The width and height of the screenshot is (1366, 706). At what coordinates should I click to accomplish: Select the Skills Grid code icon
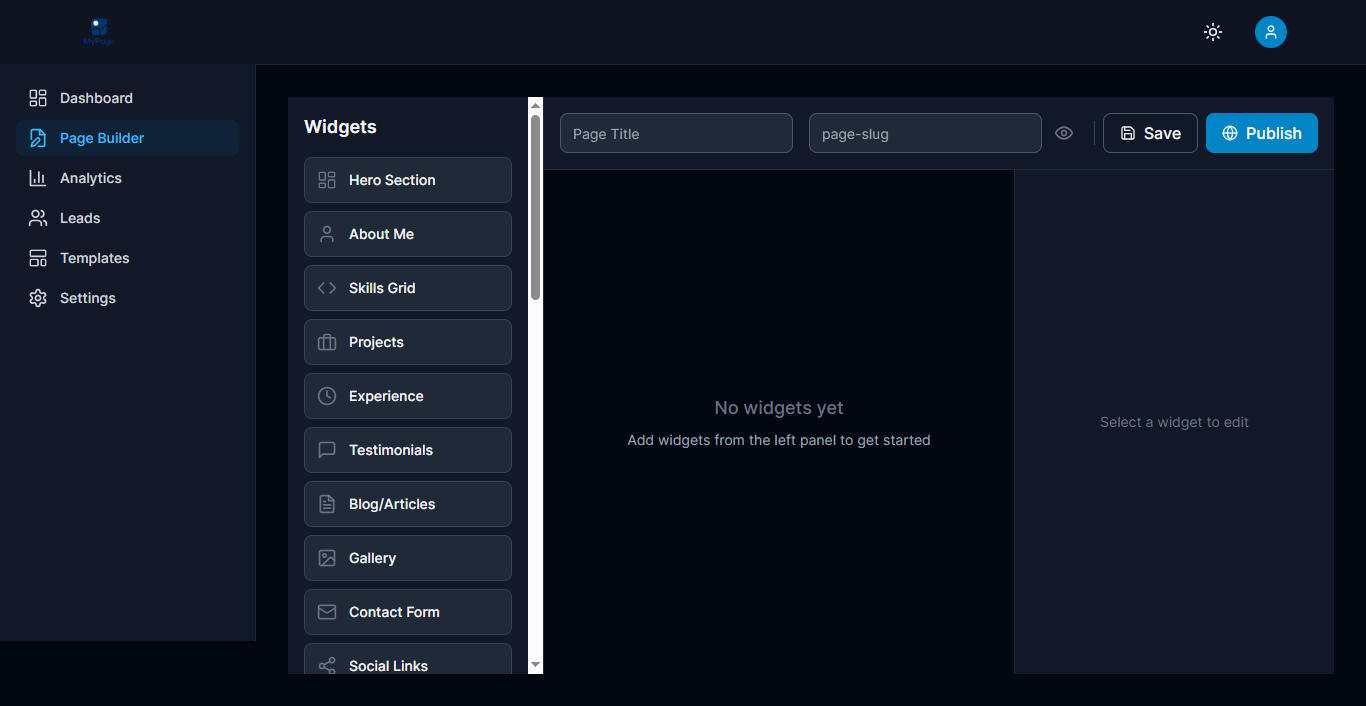pos(326,287)
